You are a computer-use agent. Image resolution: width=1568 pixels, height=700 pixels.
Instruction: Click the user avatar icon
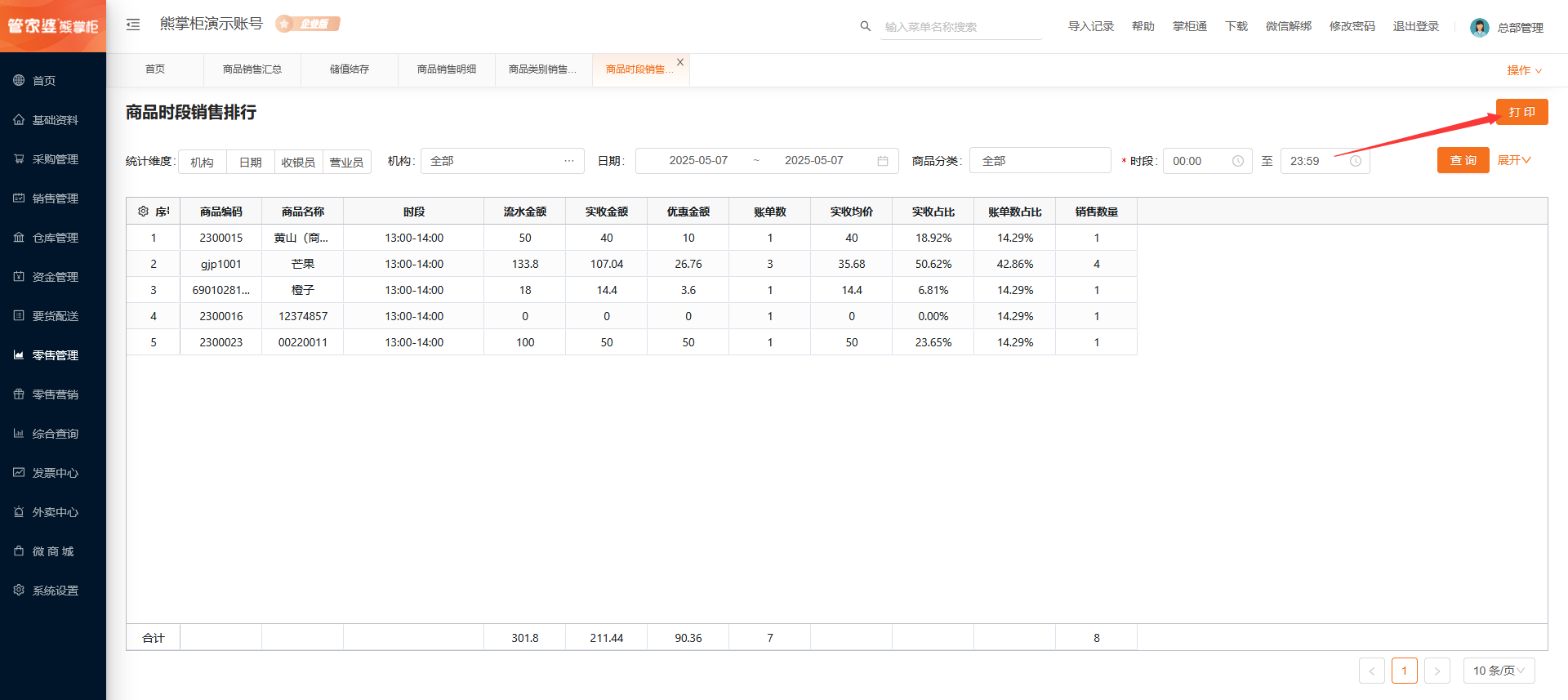pyautogui.click(x=1479, y=28)
